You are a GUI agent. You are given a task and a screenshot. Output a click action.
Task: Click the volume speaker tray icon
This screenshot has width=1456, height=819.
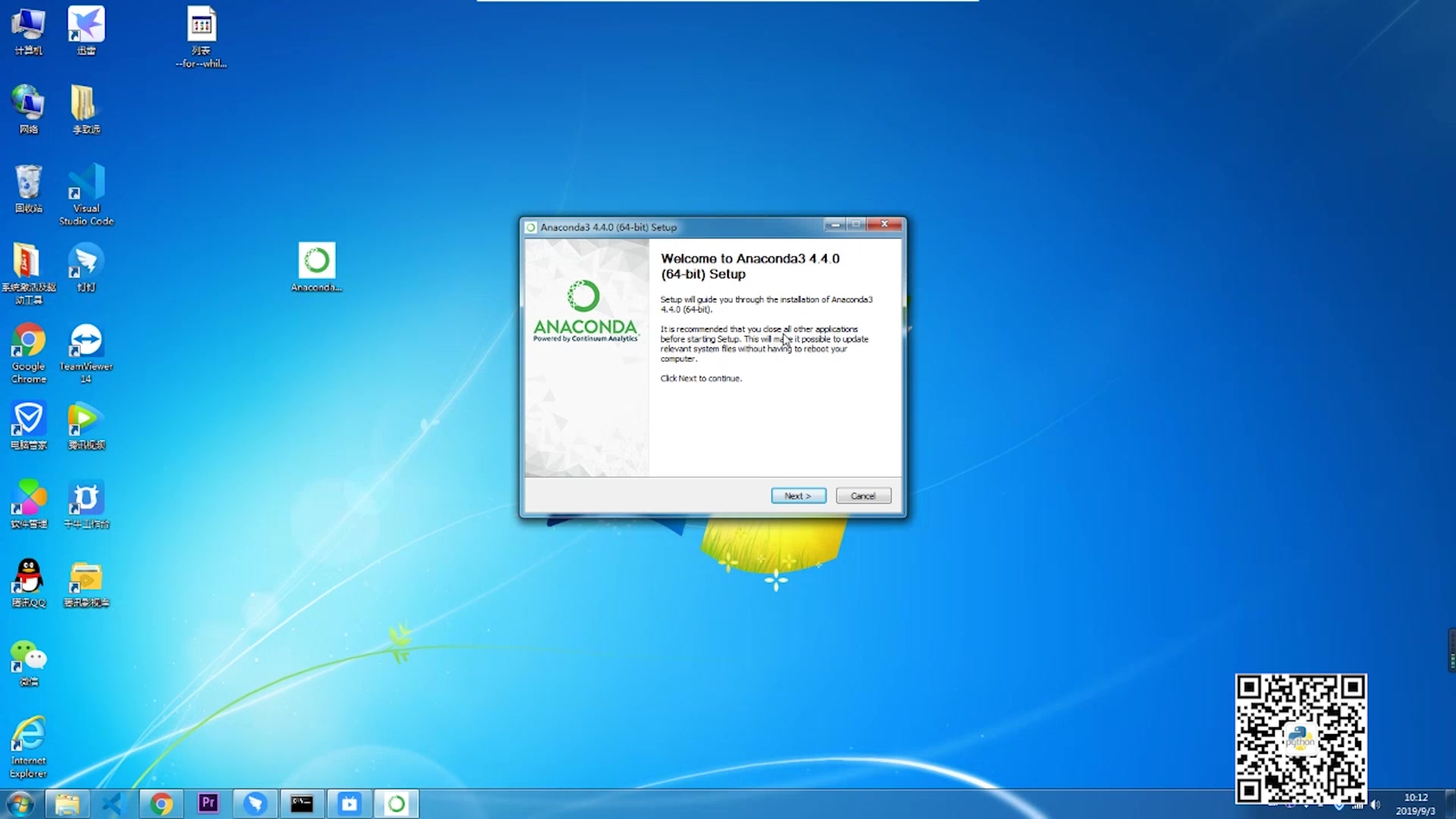click(x=1376, y=805)
